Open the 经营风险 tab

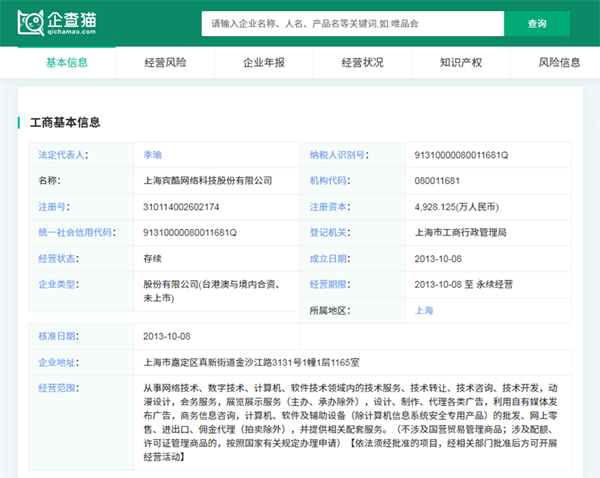(x=165, y=62)
